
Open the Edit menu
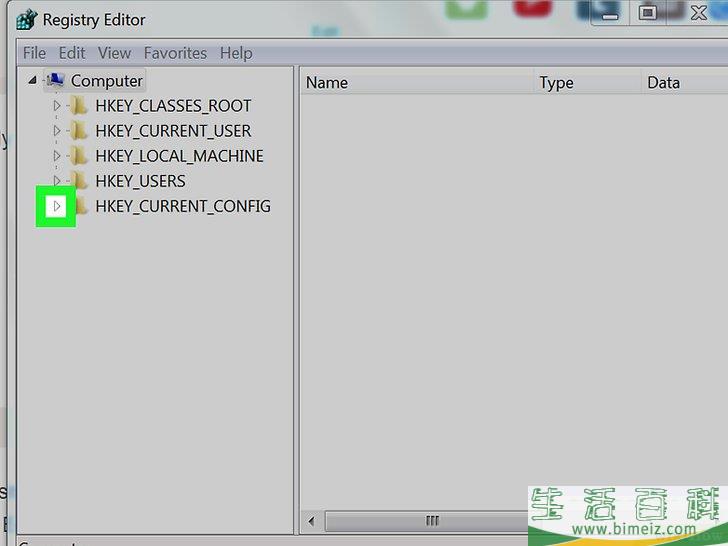(72, 53)
